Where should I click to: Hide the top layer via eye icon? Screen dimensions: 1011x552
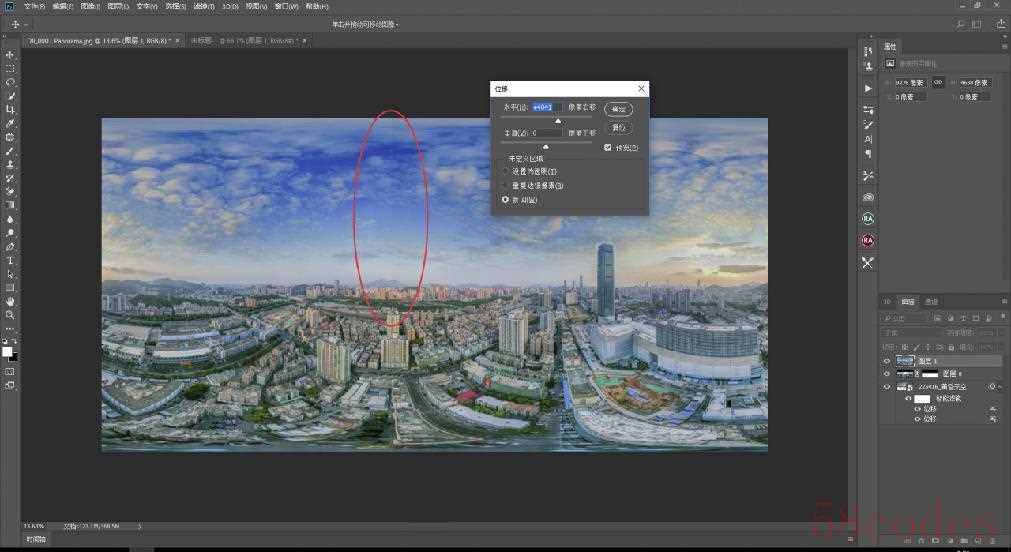pyautogui.click(x=887, y=361)
